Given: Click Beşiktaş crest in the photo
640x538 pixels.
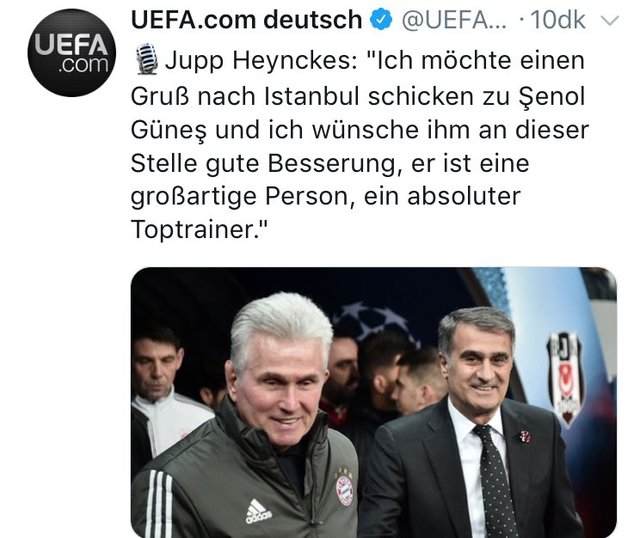Looking at the screenshot, I should [565, 378].
